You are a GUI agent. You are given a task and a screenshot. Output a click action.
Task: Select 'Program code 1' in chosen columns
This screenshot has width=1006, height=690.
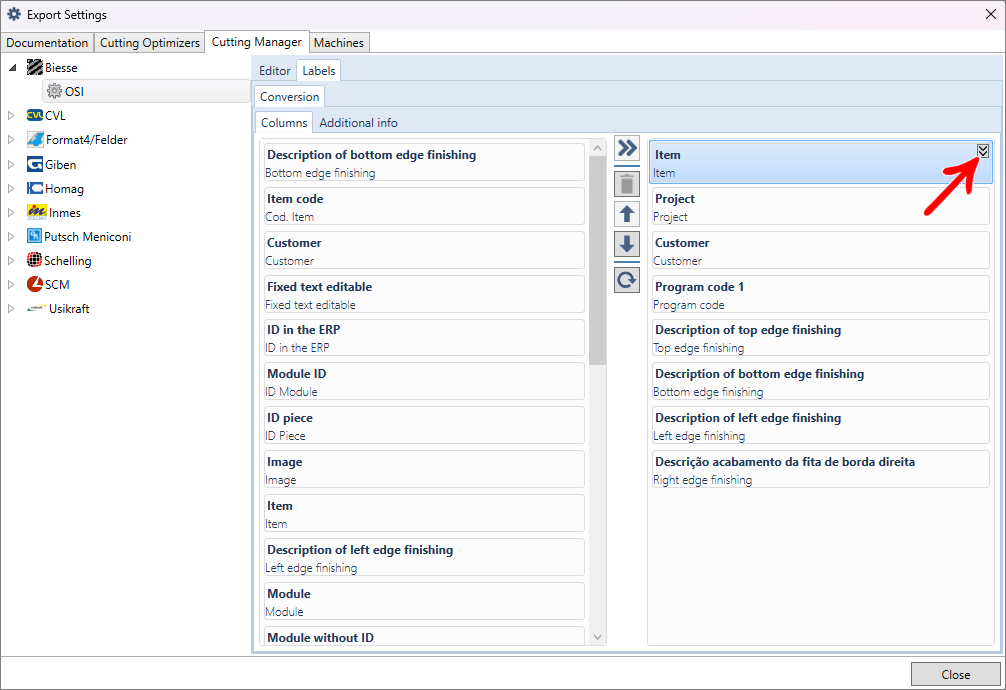coord(821,295)
